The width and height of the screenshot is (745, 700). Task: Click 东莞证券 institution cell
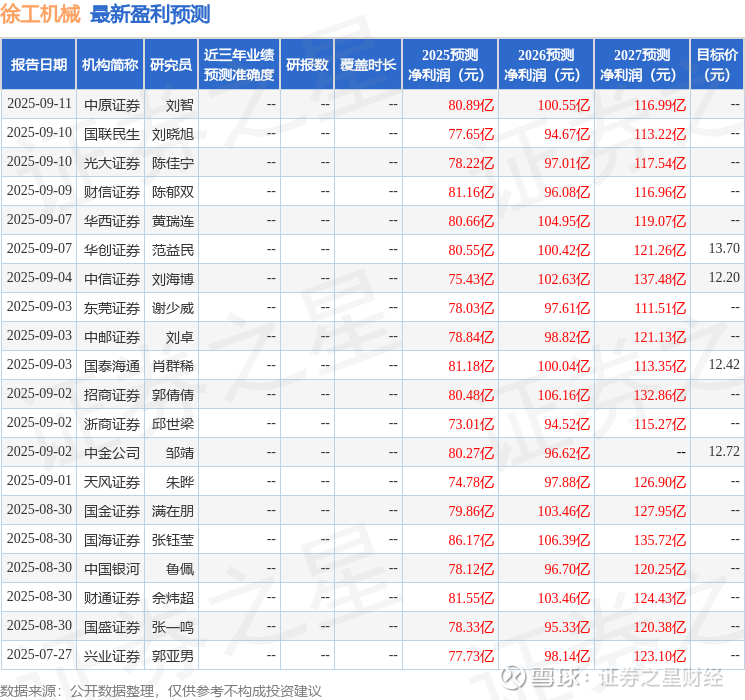pos(112,308)
